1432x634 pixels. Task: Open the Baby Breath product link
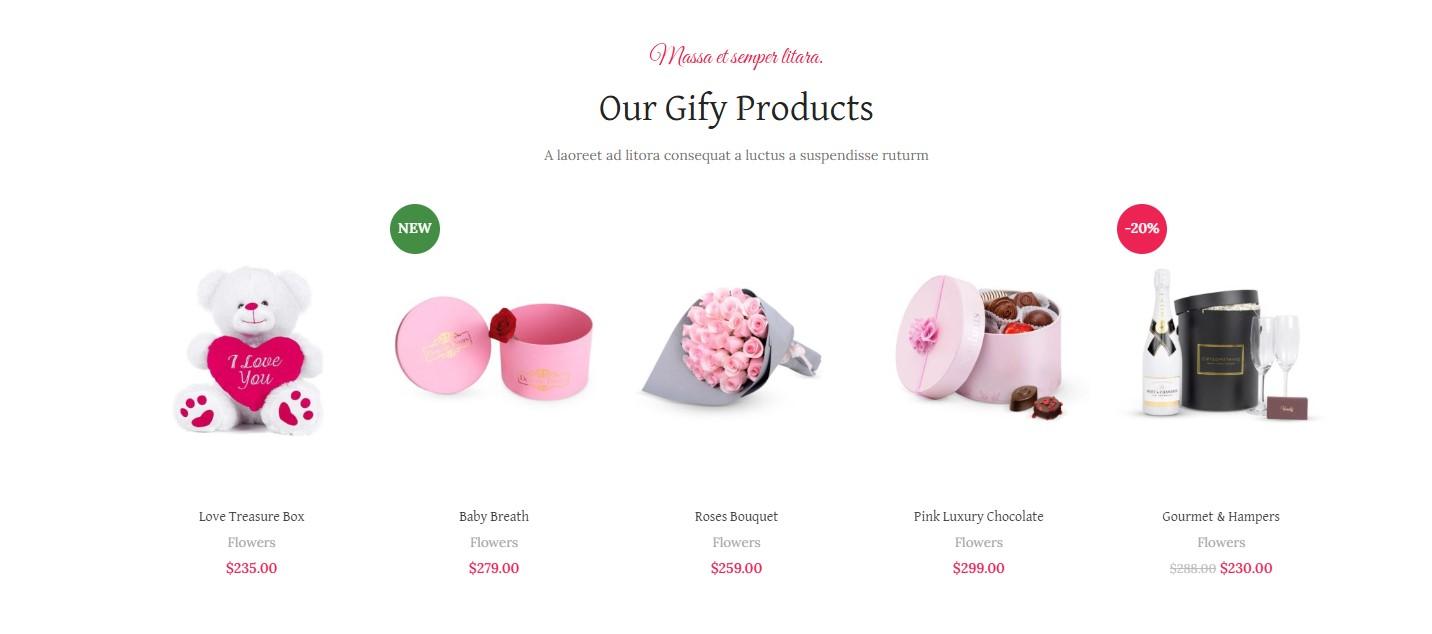[494, 516]
